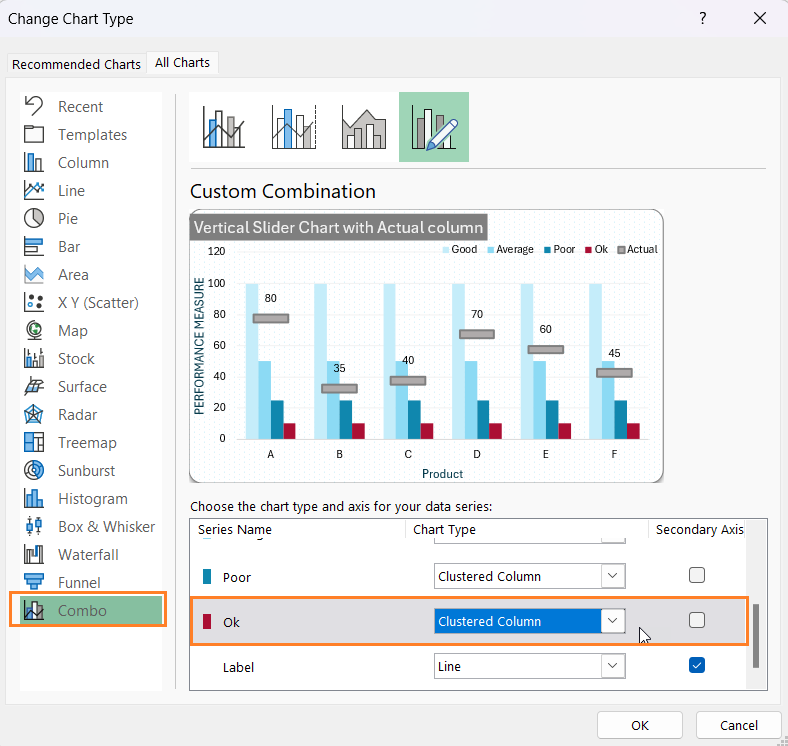Click the preview chart title text
Viewport: 788px width, 746px height.
[338, 227]
